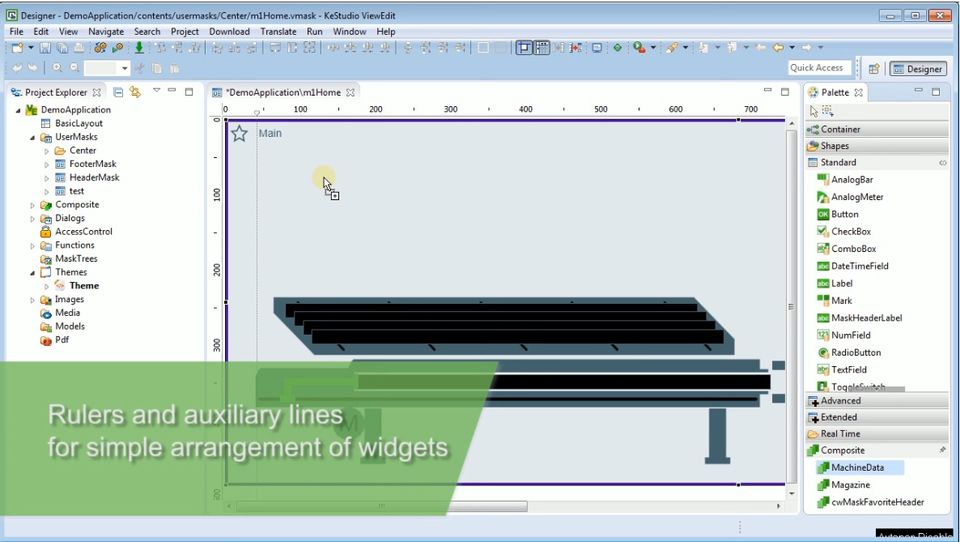Click the Print toolbar icon
Image resolution: width=960 pixels, height=542 pixels.
pyautogui.click(x=79, y=47)
